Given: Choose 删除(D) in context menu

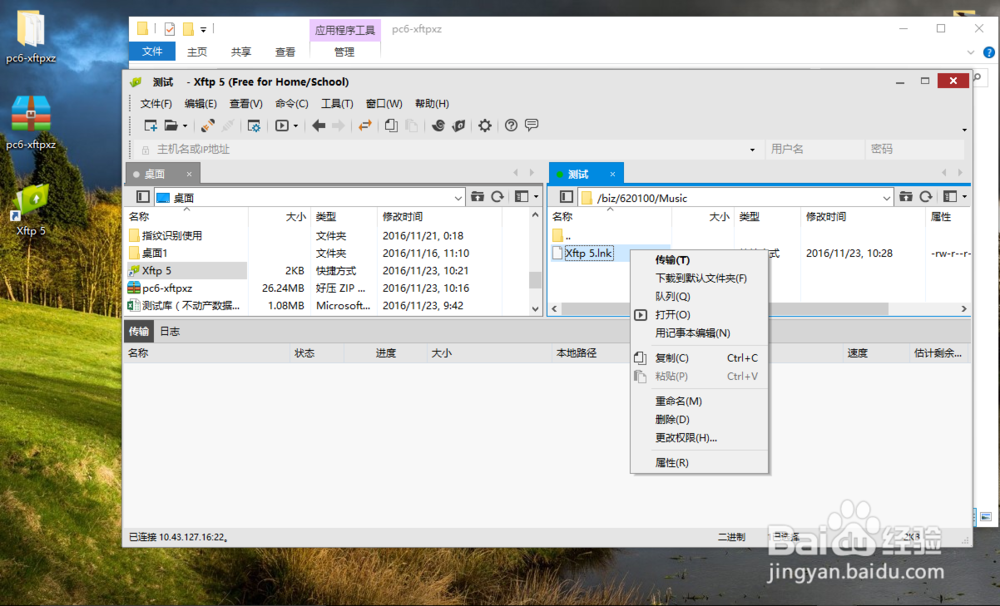Looking at the screenshot, I should pos(699,420).
